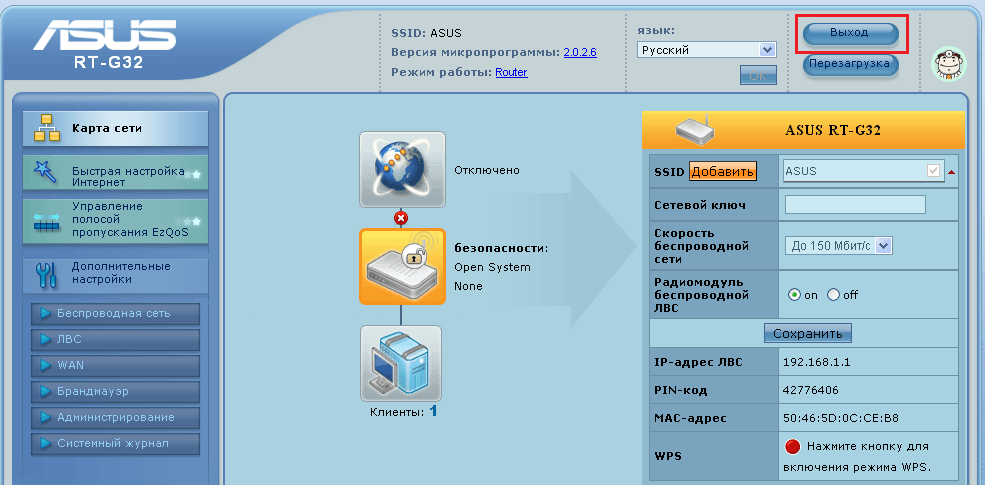Click the Сохранить save button
Image resolution: width=985 pixels, height=485 pixels.
point(807,334)
